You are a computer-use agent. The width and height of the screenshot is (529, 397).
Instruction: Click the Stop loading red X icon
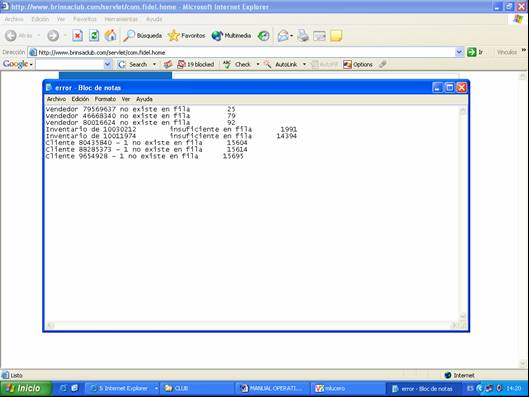[77, 35]
